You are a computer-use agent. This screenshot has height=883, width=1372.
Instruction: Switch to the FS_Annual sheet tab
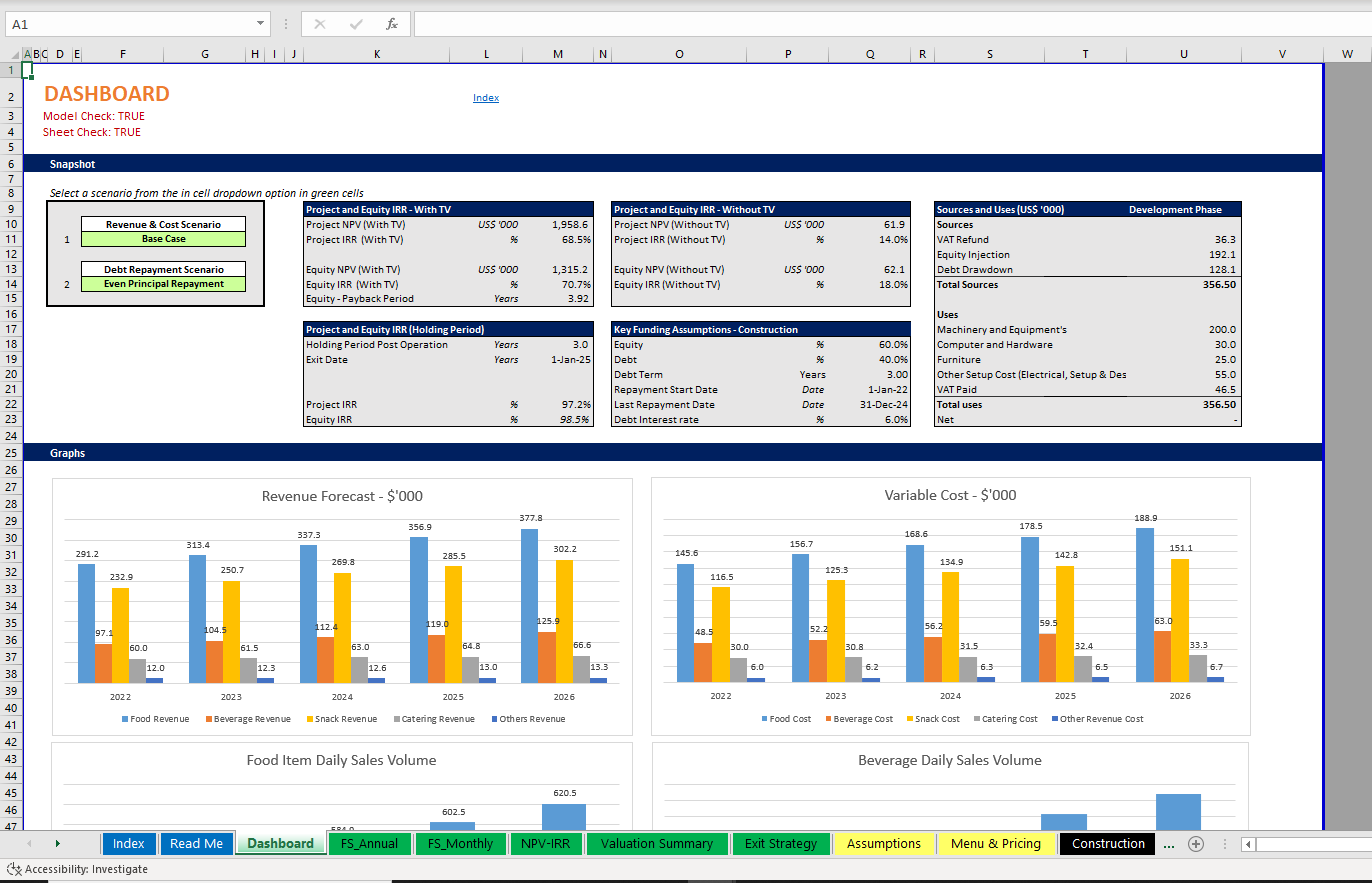coord(369,843)
